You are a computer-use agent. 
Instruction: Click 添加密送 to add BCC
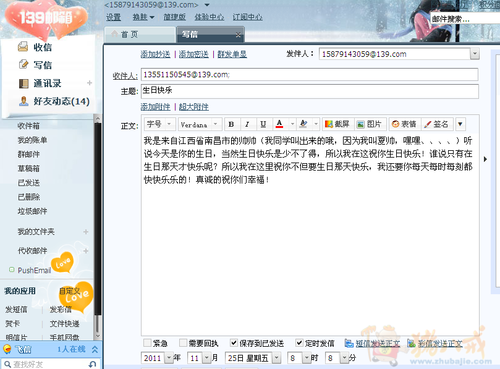pyautogui.click(x=194, y=54)
